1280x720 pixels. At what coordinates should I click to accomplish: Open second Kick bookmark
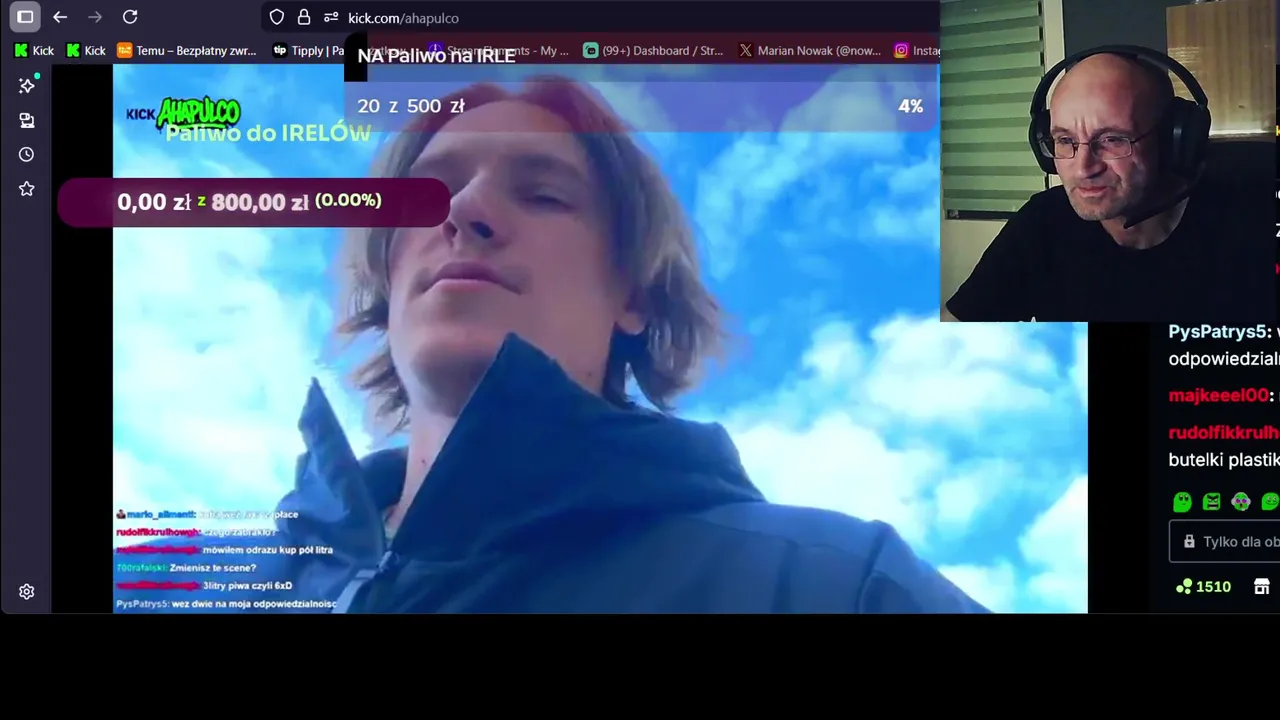[86, 50]
